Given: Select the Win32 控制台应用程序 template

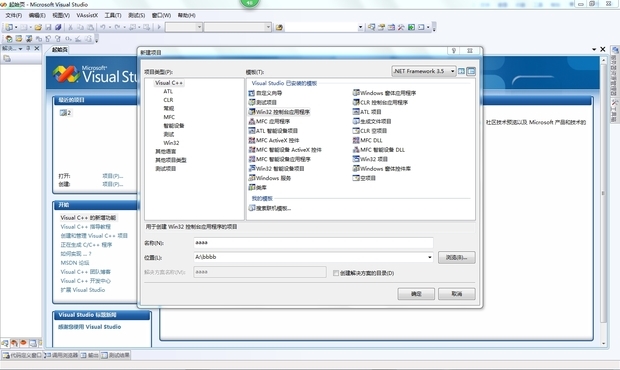Looking at the screenshot, I should [x=279, y=112].
